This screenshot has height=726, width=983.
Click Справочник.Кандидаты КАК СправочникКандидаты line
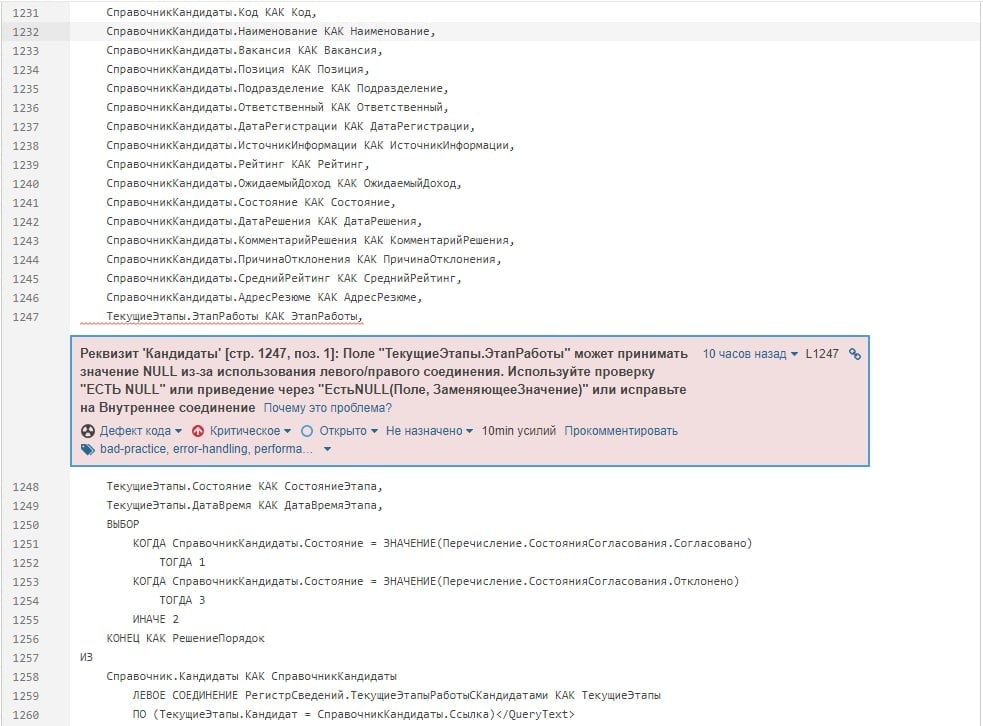pos(251,677)
